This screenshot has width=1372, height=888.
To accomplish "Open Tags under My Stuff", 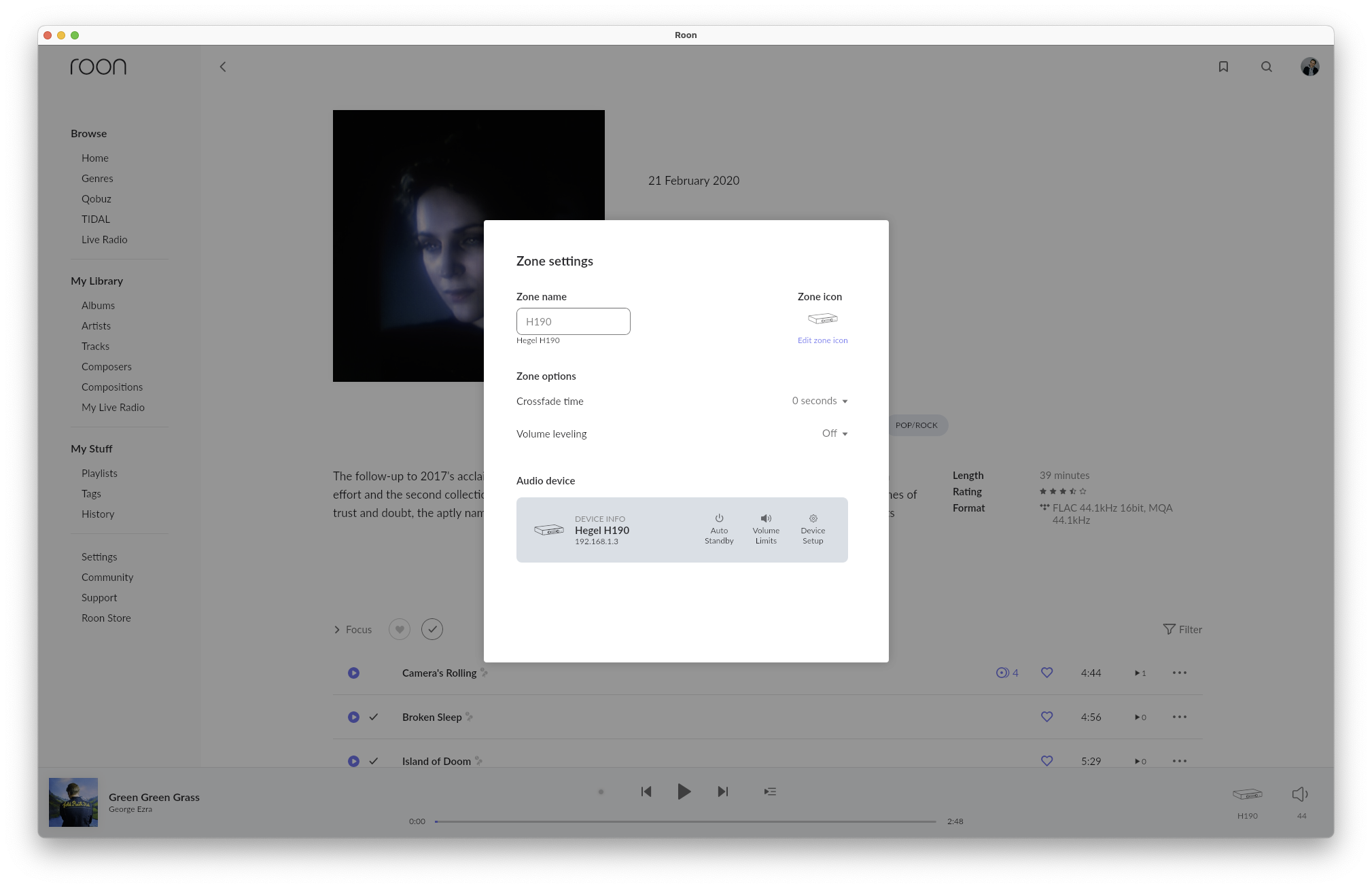I will click(x=91, y=493).
